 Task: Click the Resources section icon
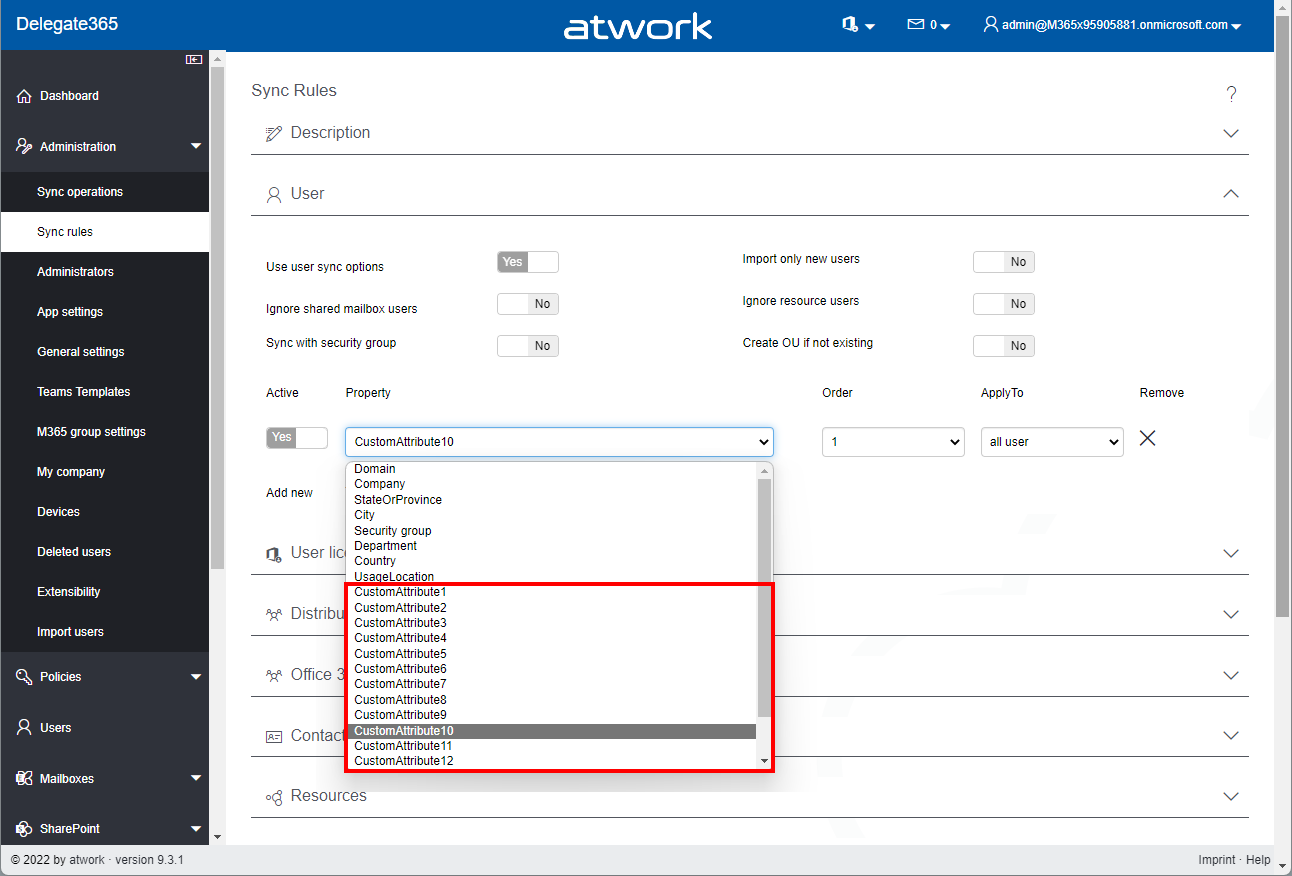273,797
